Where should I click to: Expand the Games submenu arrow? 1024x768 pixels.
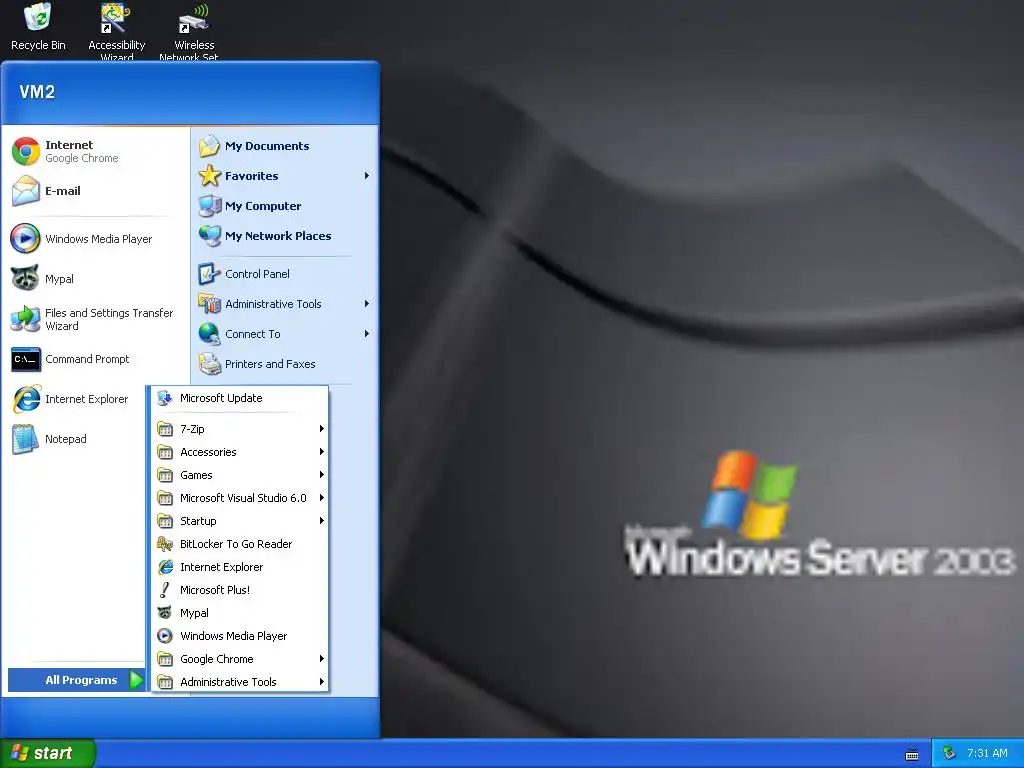click(321, 475)
